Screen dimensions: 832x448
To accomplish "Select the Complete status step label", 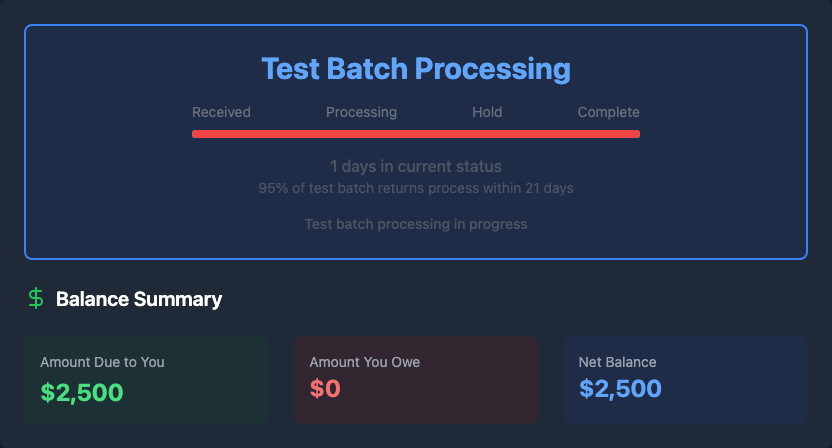I will 608,112.
